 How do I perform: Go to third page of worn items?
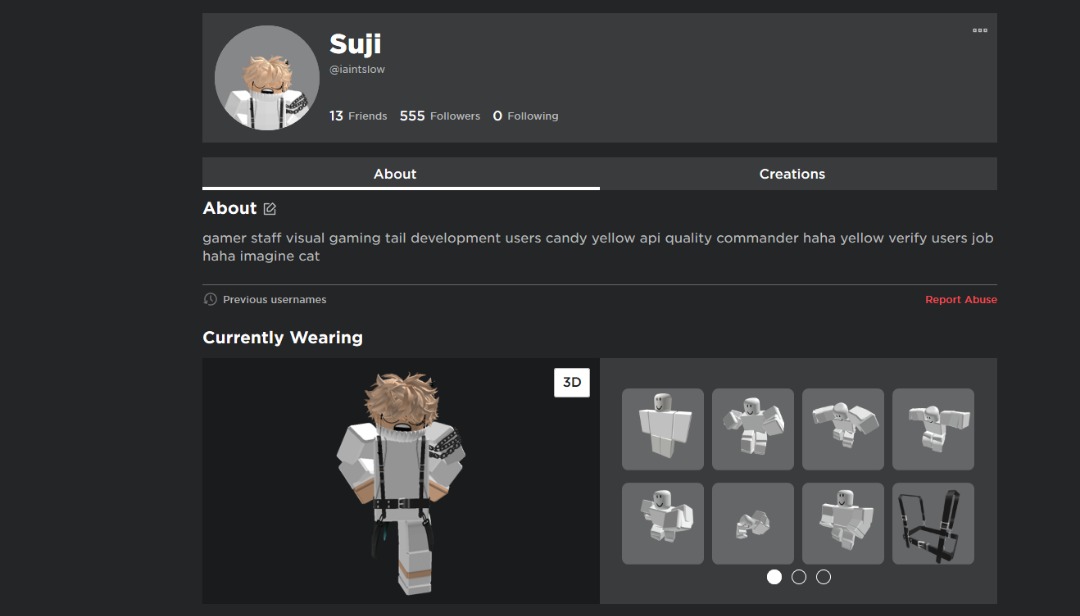[x=823, y=577]
